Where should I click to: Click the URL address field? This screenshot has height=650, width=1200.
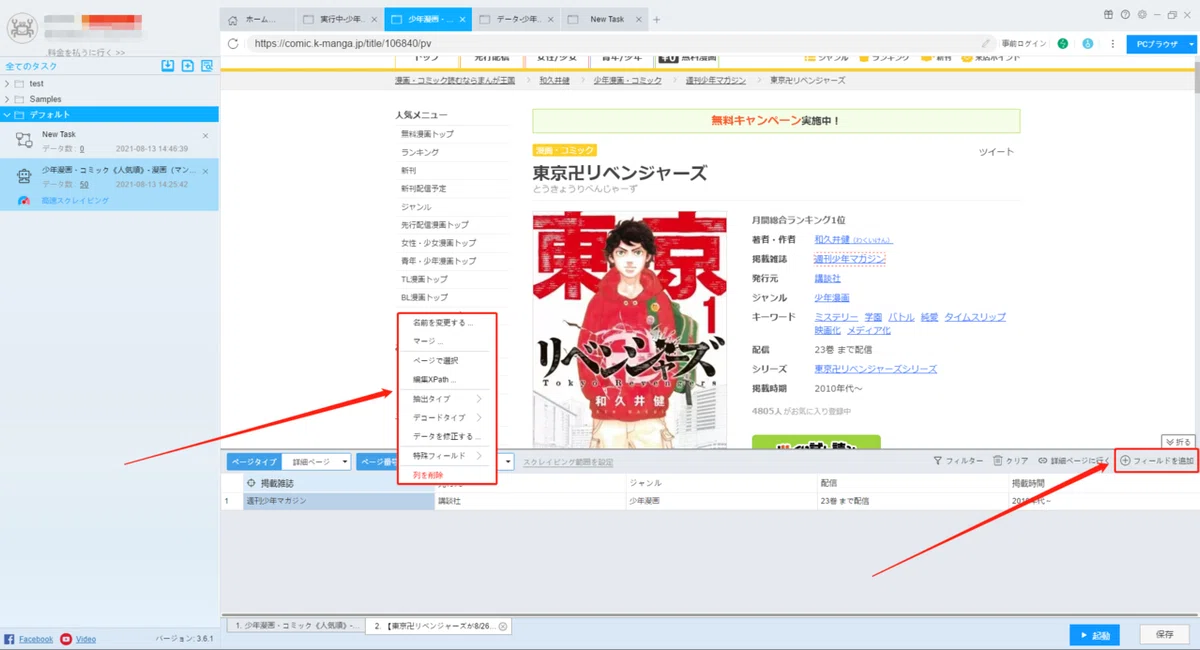point(612,44)
